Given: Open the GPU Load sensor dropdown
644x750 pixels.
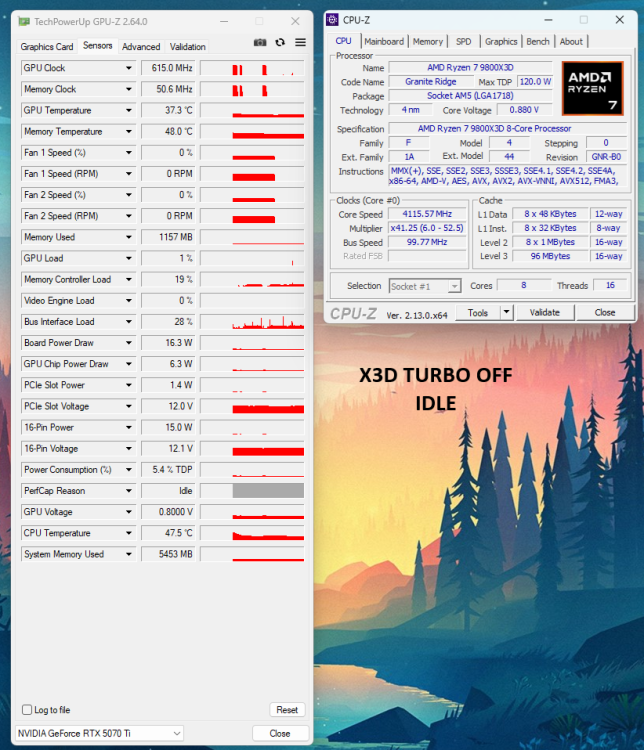Looking at the screenshot, I should tap(129, 258).
